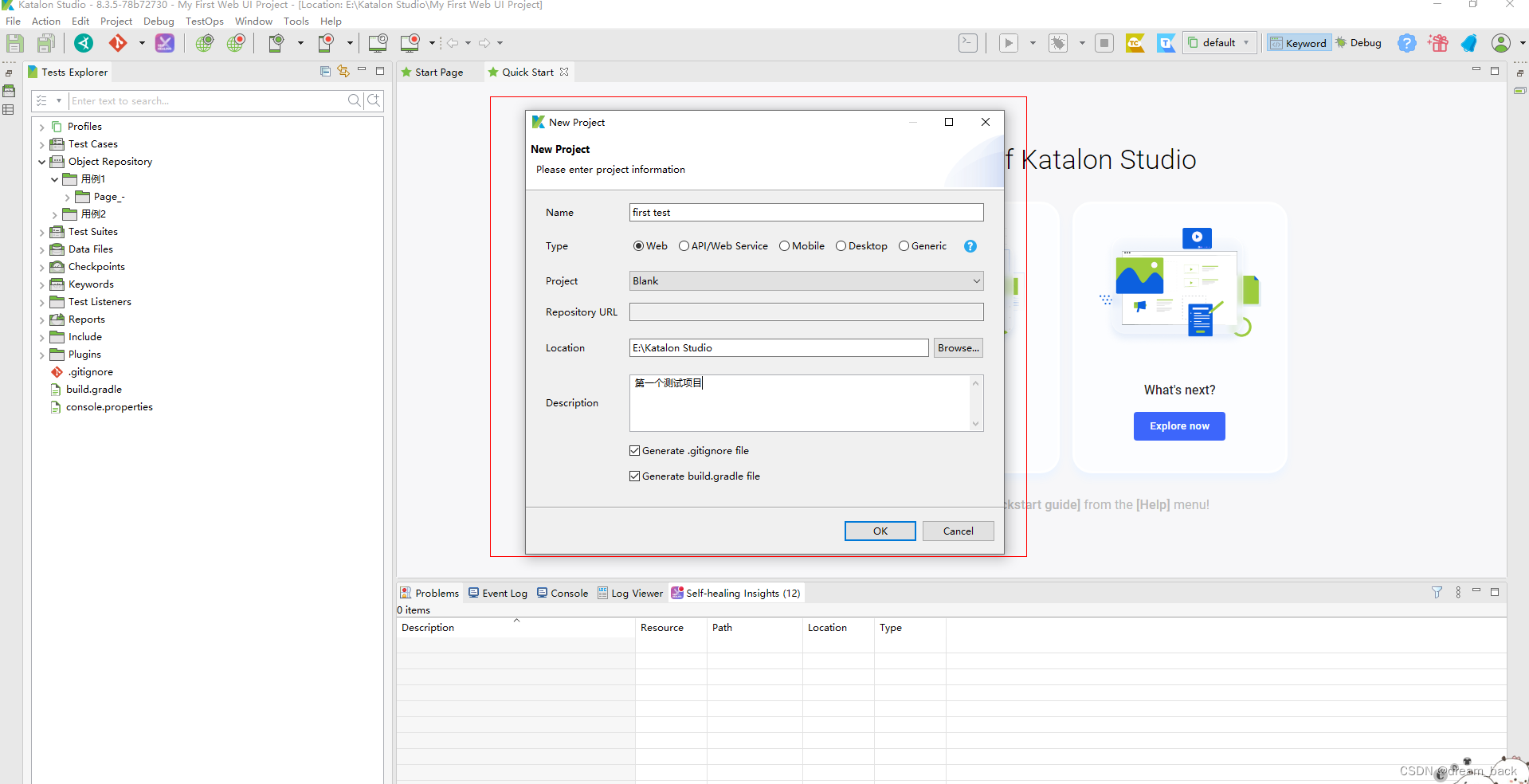The image size is (1529, 784).
Task: Click the filter funnel in Problems panel
Action: click(x=1437, y=592)
